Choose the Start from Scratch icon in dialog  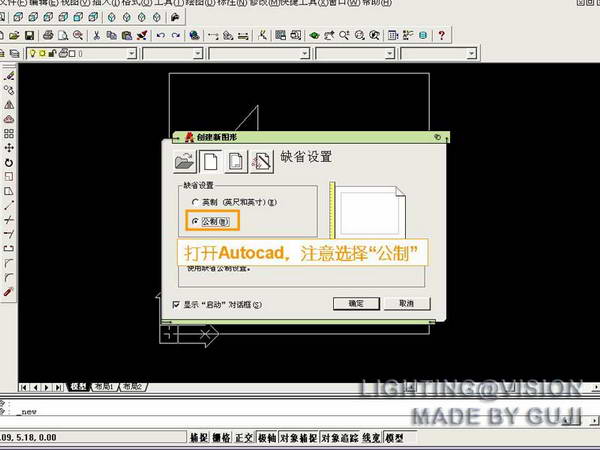coord(210,161)
